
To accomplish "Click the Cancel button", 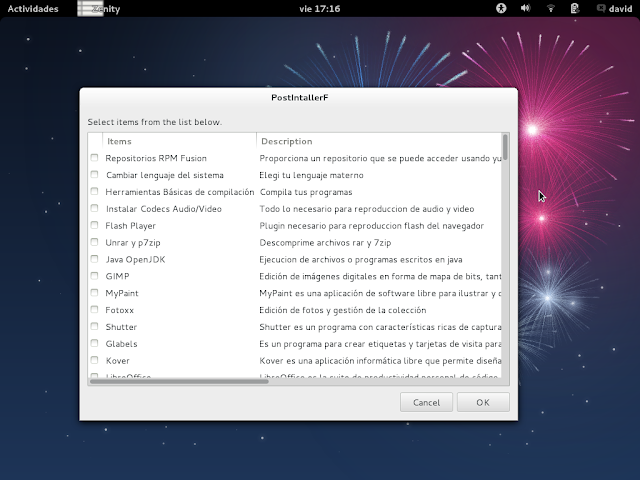I will pos(426,402).
